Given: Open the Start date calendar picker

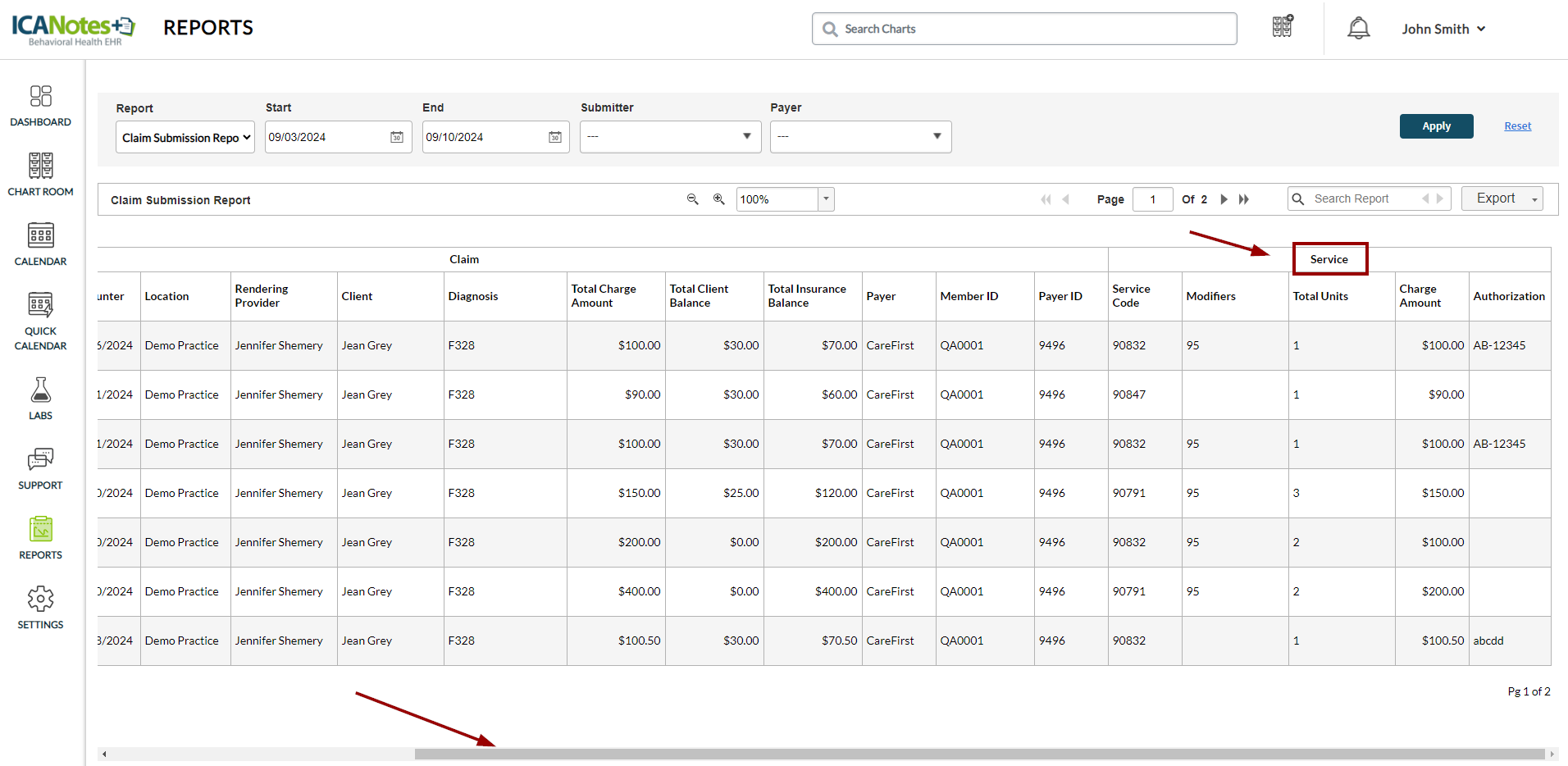Looking at the screenshot, I should [x=397, y=137].
